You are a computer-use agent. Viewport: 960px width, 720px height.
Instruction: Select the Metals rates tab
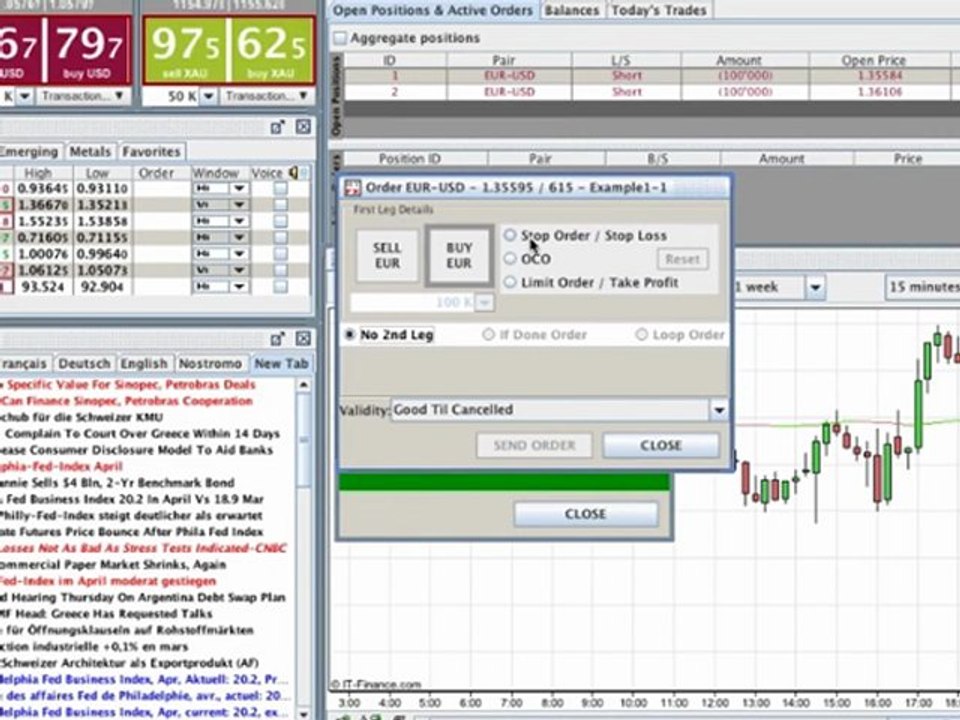(x=90, y=151)
